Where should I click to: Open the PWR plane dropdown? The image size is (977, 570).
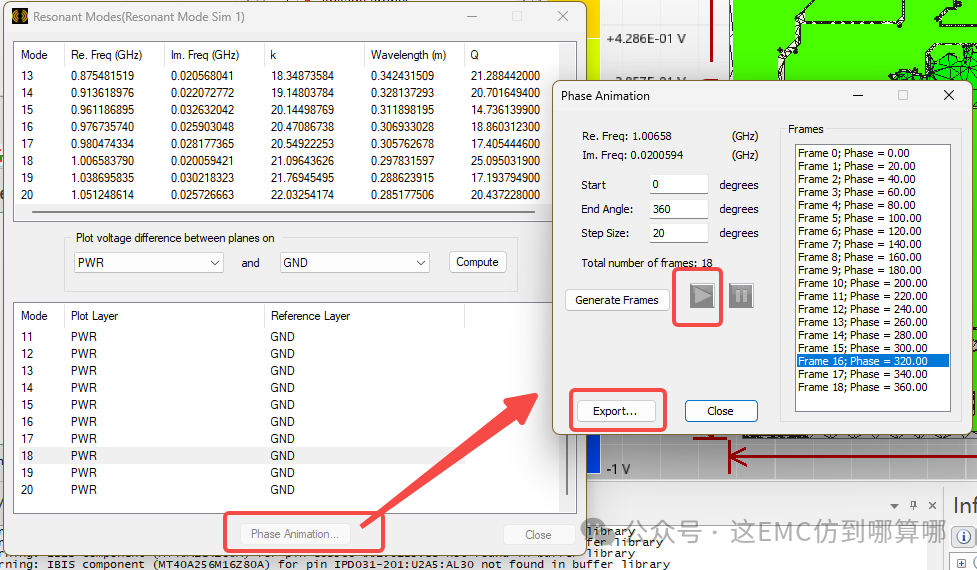[x=148, y=263]
